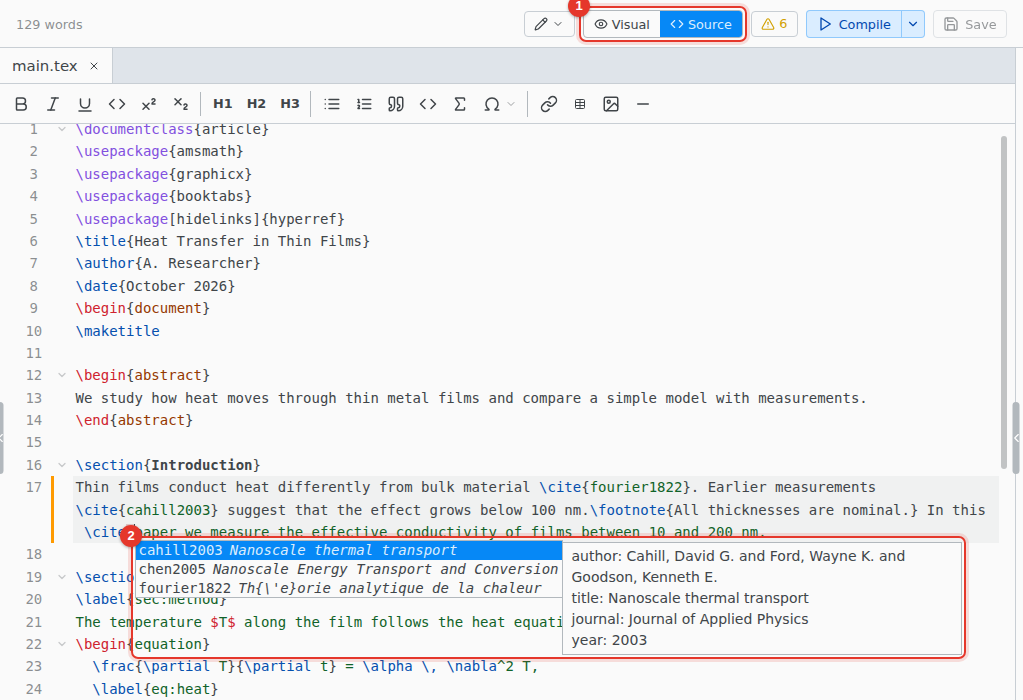Click \usepackage[hidelinks]{hyperref} line
The image size is (1023, 700).
210,219
